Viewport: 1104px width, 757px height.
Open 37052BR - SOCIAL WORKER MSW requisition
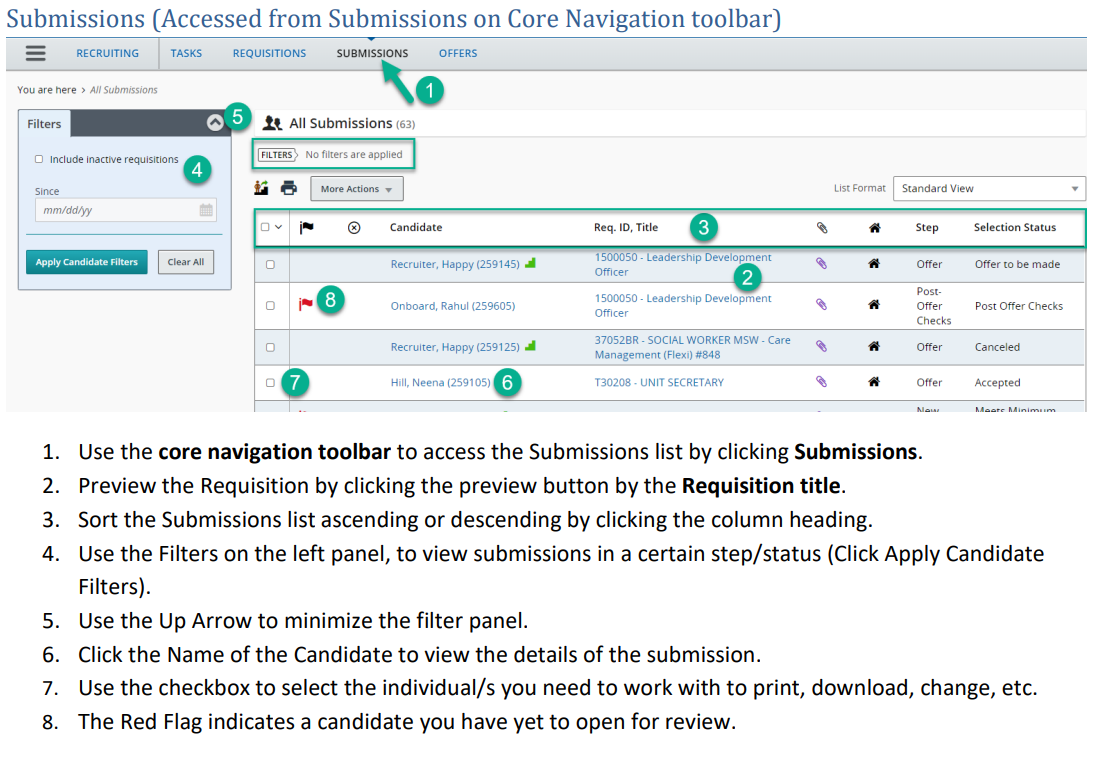pyautogui.click(x=692, y=347)
